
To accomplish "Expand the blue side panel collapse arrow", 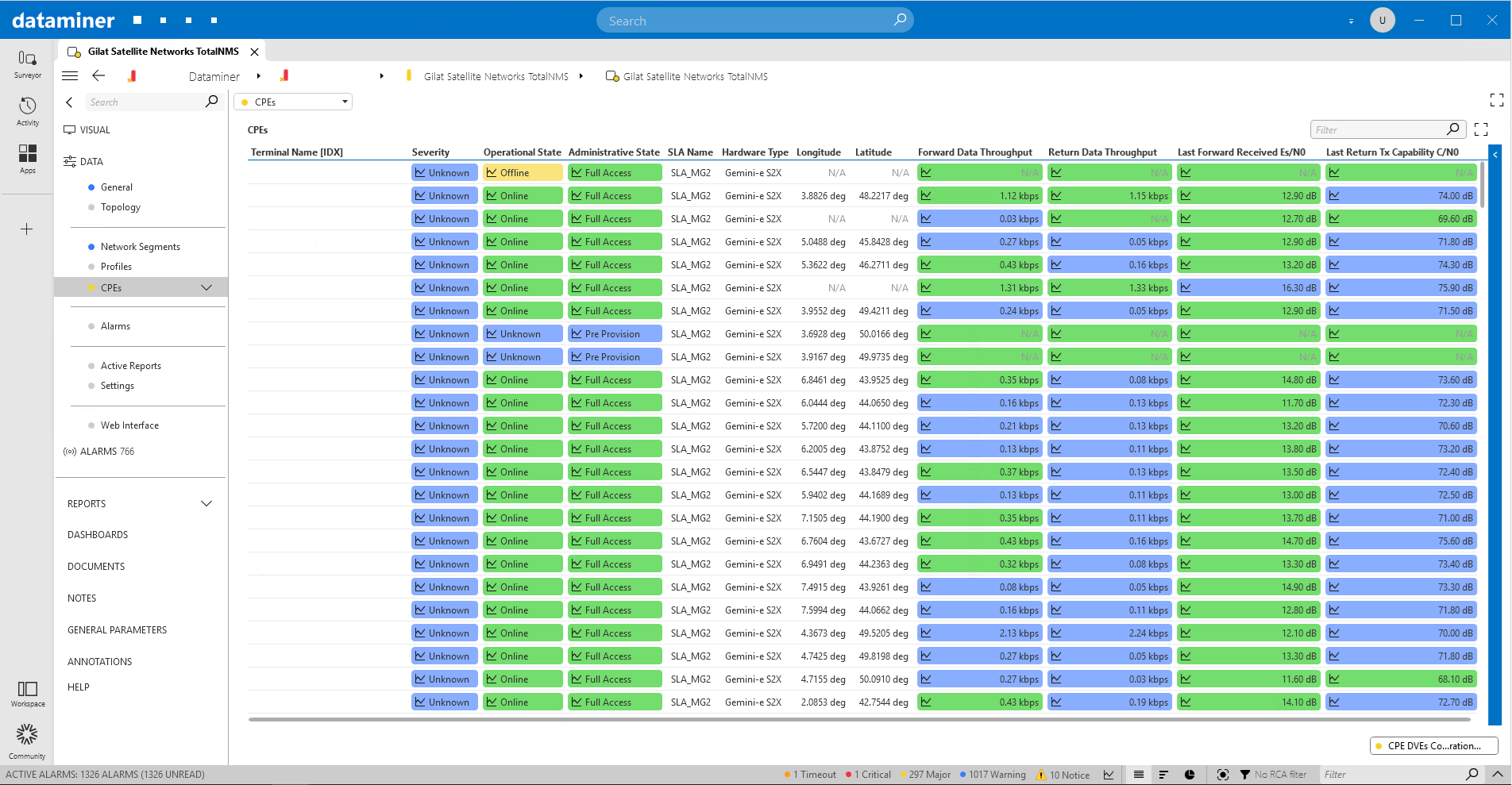I will pyautogui.click(x=1495, y=155).
